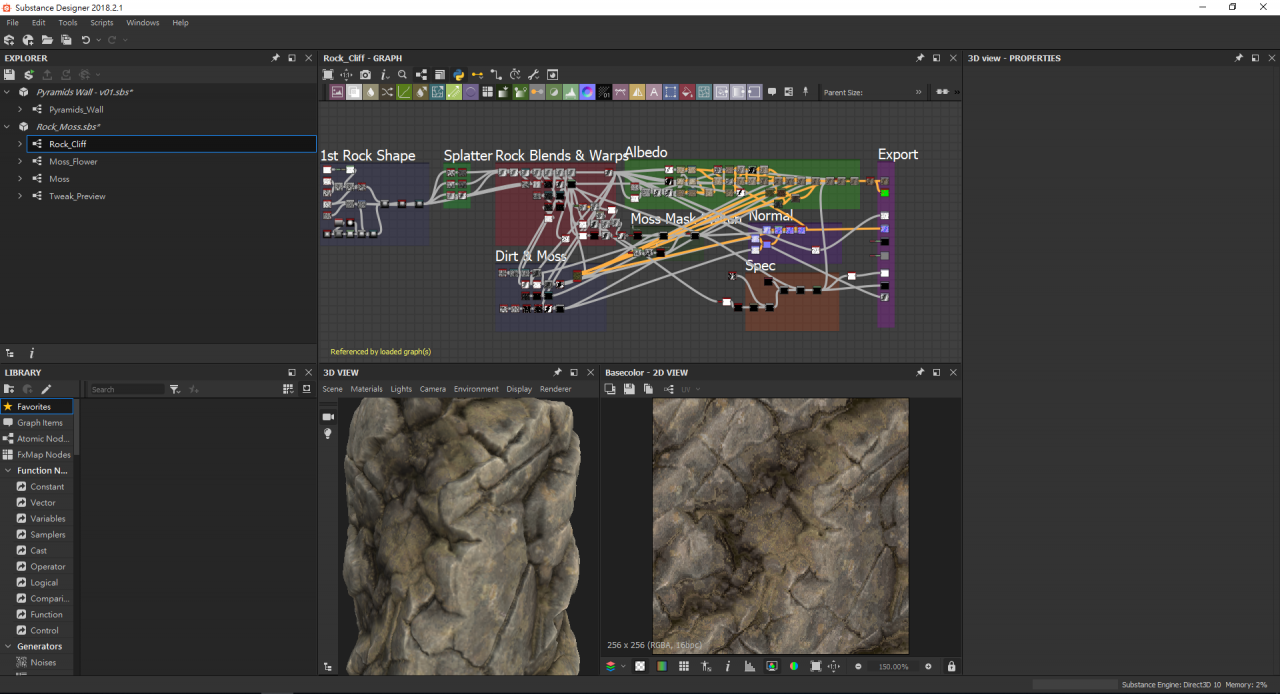
Task: Collapse the Generators category in Library
Action: (8, 647)
